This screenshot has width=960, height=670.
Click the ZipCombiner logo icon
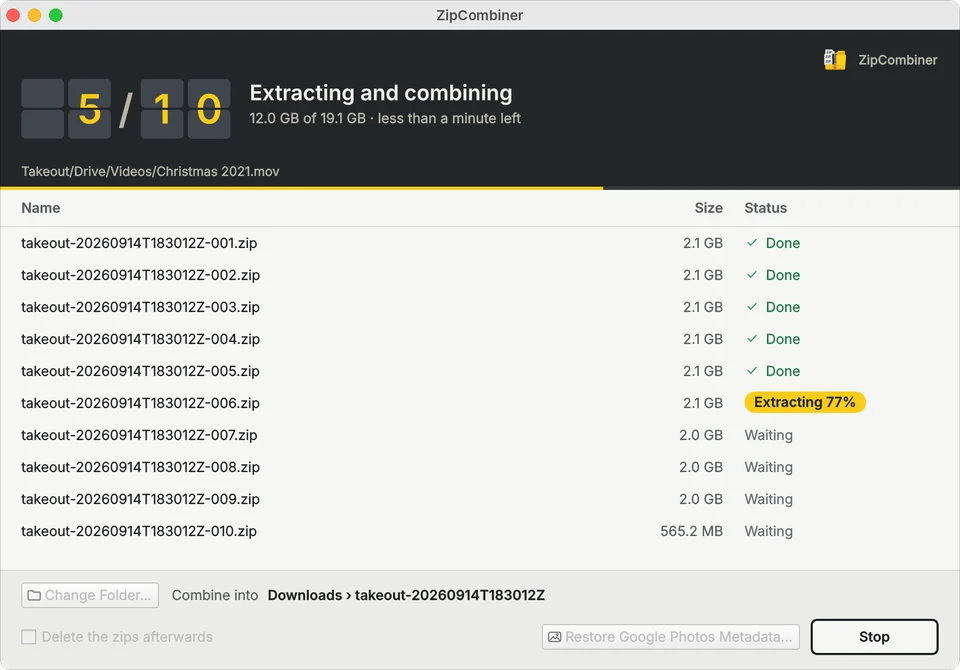click(834, 60)
